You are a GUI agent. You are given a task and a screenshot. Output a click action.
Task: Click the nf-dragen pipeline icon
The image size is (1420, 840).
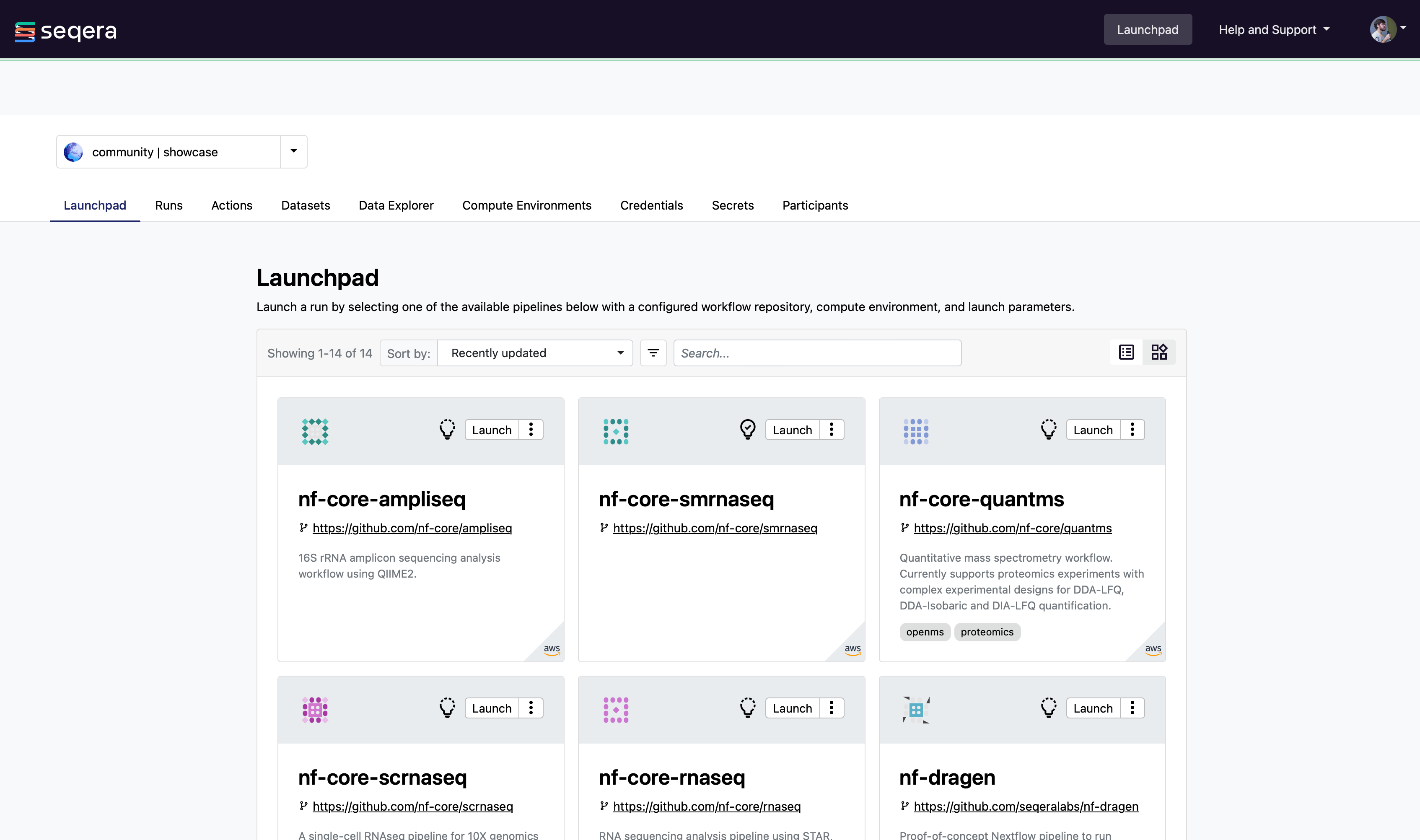coord(916,709)
